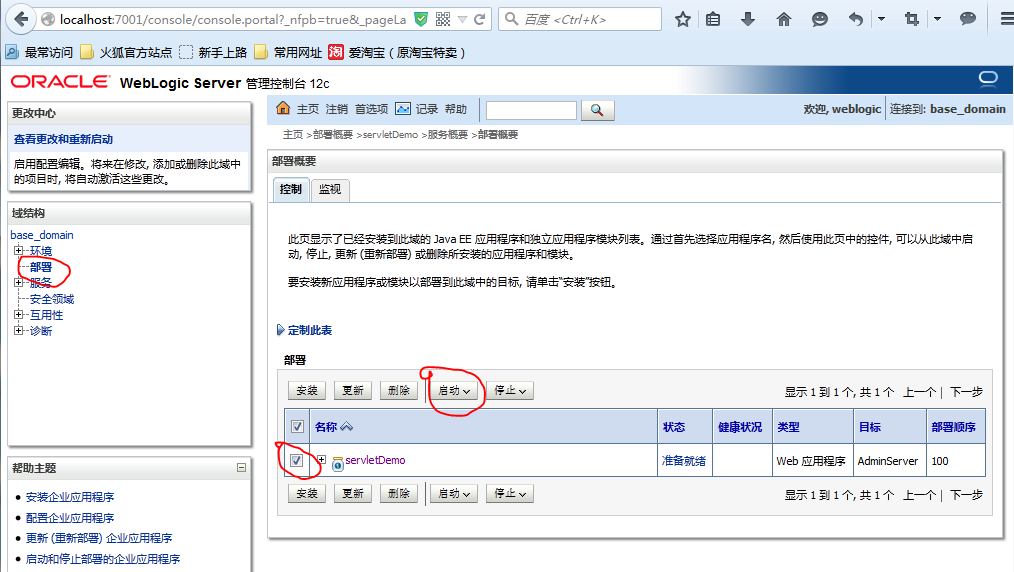Click the 爱淘宝 bookmark icon
1014x572 pixels.
point(336,52)
